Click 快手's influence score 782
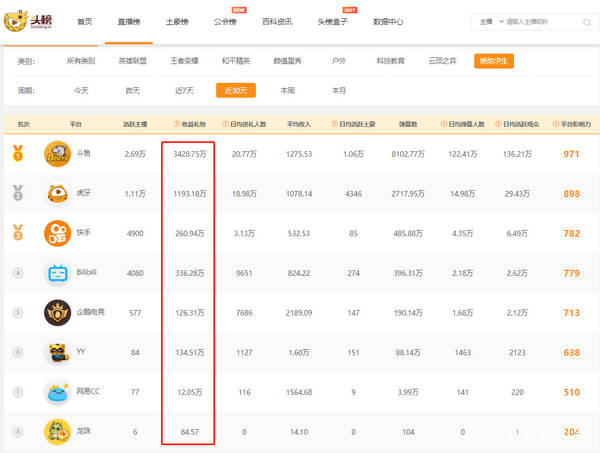The image size is (600, 453). coord(571,234)
